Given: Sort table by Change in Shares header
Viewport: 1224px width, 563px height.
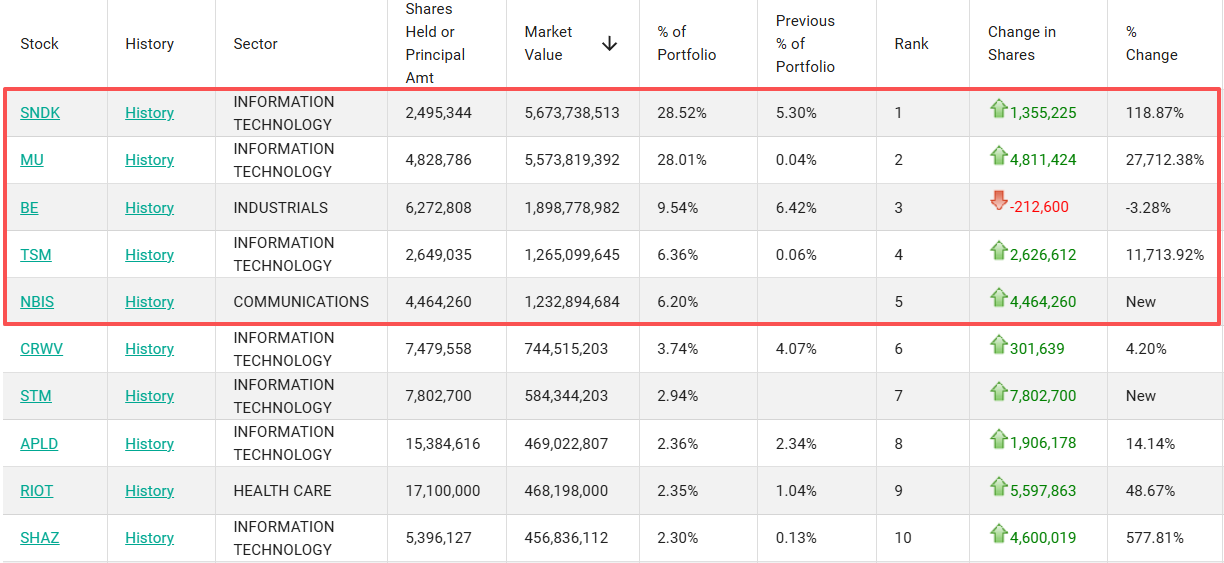Looking at the screenshot, I should pyautogui.click(x=1022, y=44).
